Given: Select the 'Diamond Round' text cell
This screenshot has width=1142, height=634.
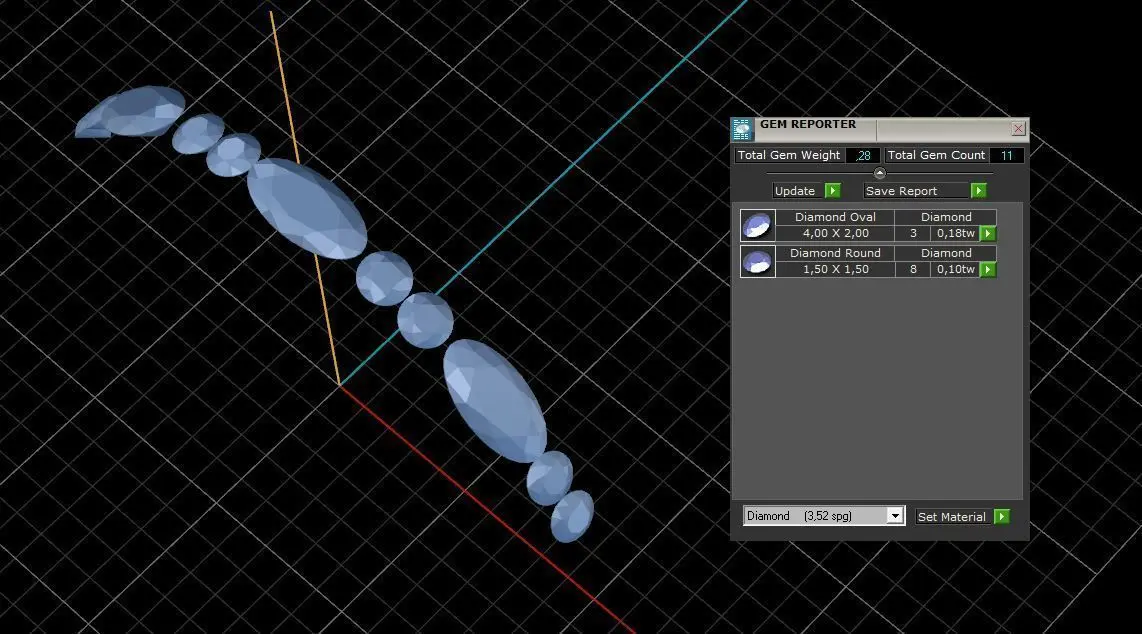Looking at the screenshot, I should click(835, 253).
